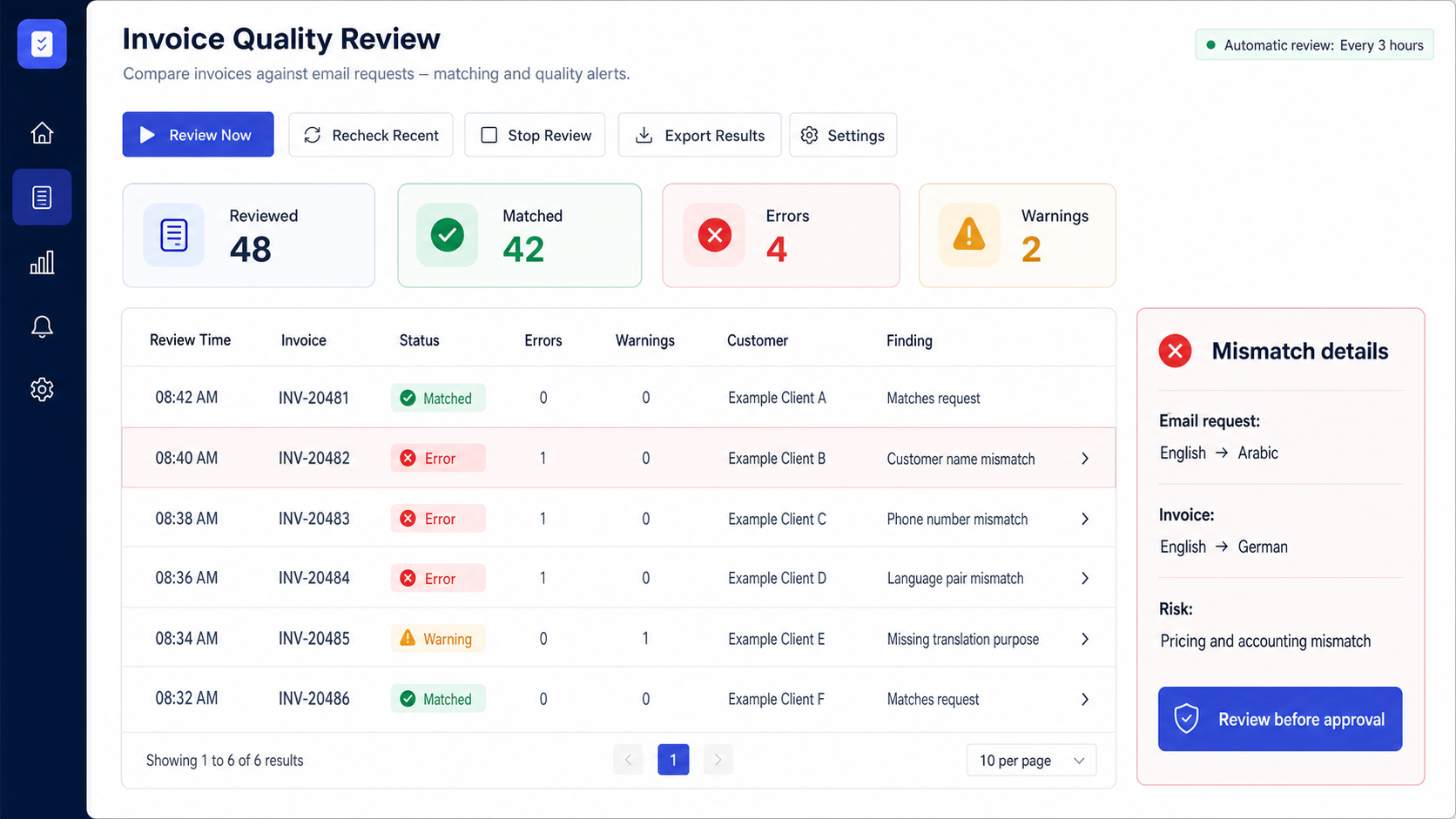Open the Home sidebar icon
1456x819 pixels.
pos(42,133)
